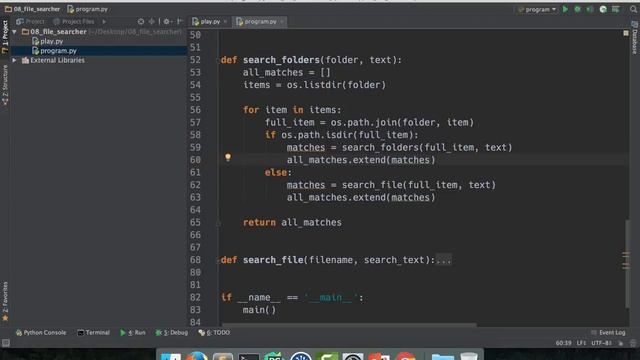
Task: Open Firefox from the dock
Action: 197,356
